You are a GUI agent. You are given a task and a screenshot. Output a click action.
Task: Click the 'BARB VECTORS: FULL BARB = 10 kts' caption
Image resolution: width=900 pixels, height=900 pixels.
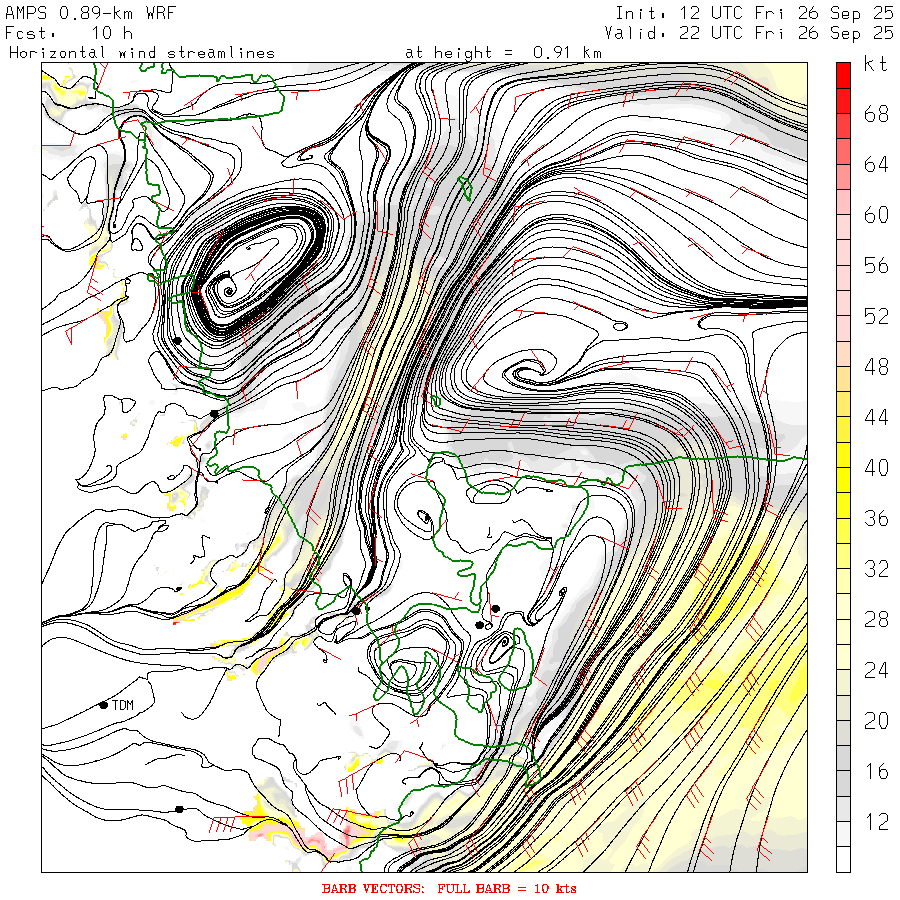click(449, 889)
